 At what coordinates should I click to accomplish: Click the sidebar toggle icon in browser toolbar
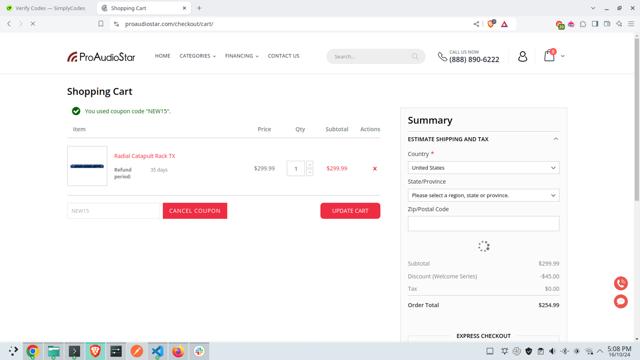point(595,24)
